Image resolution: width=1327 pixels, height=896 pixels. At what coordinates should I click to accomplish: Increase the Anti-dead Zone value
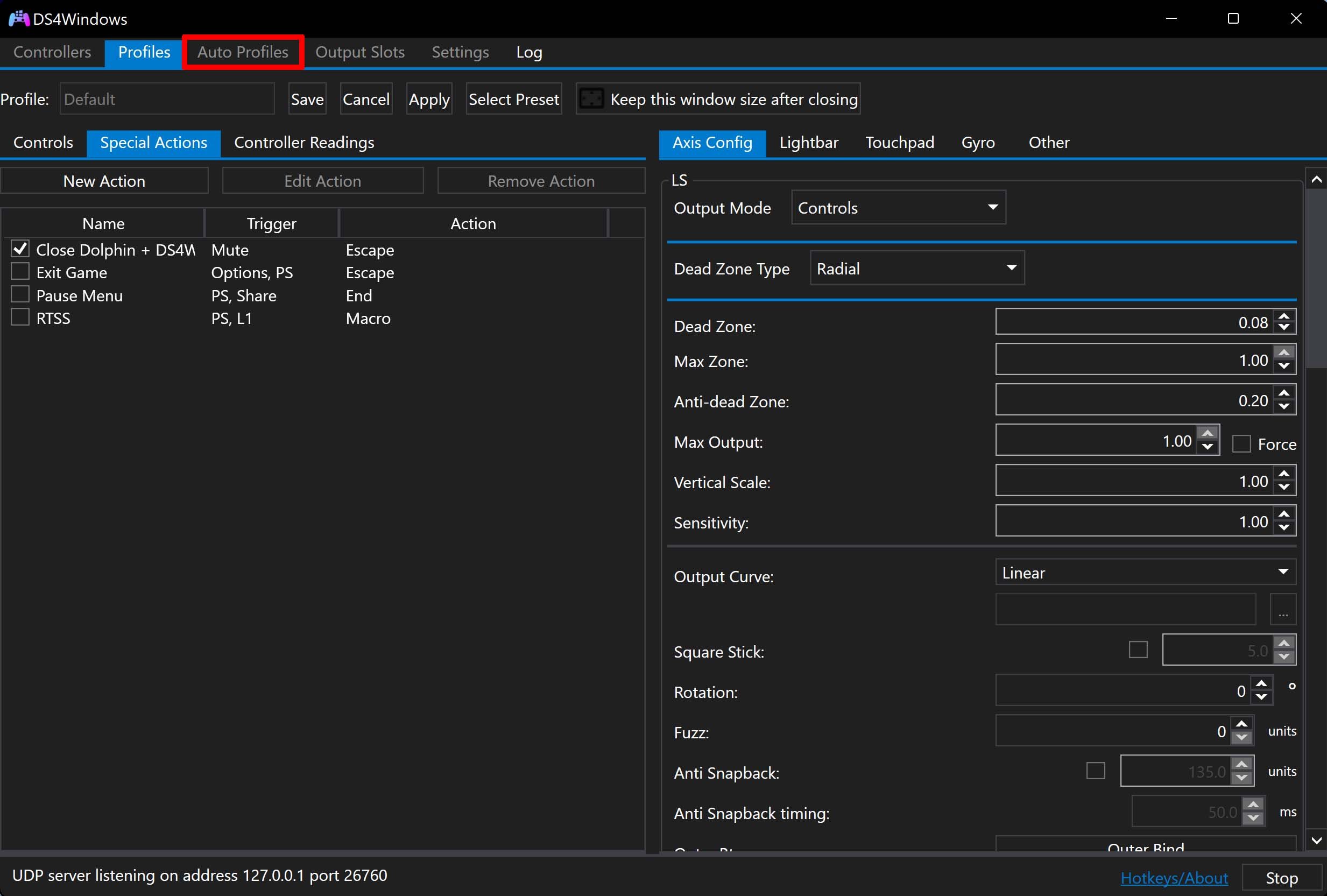(1283, 394)
